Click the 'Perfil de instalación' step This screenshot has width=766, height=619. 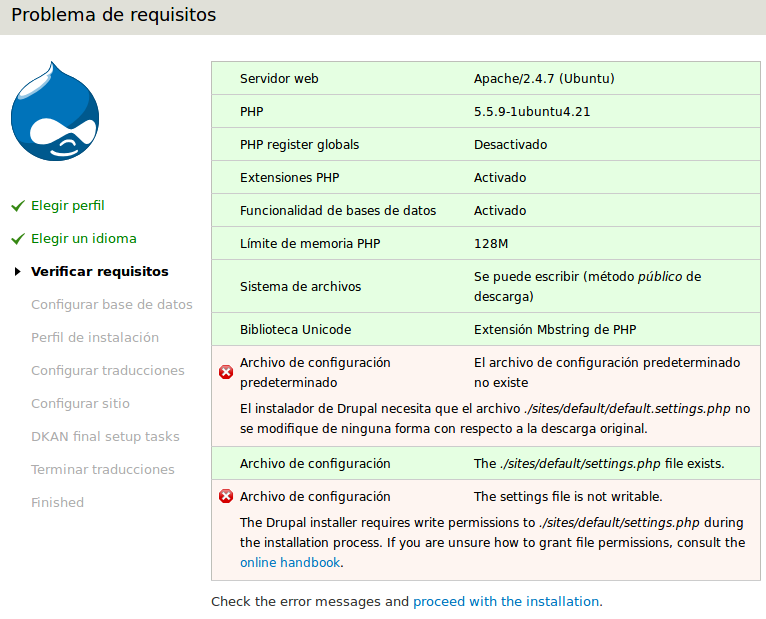[x=95, y=338]
